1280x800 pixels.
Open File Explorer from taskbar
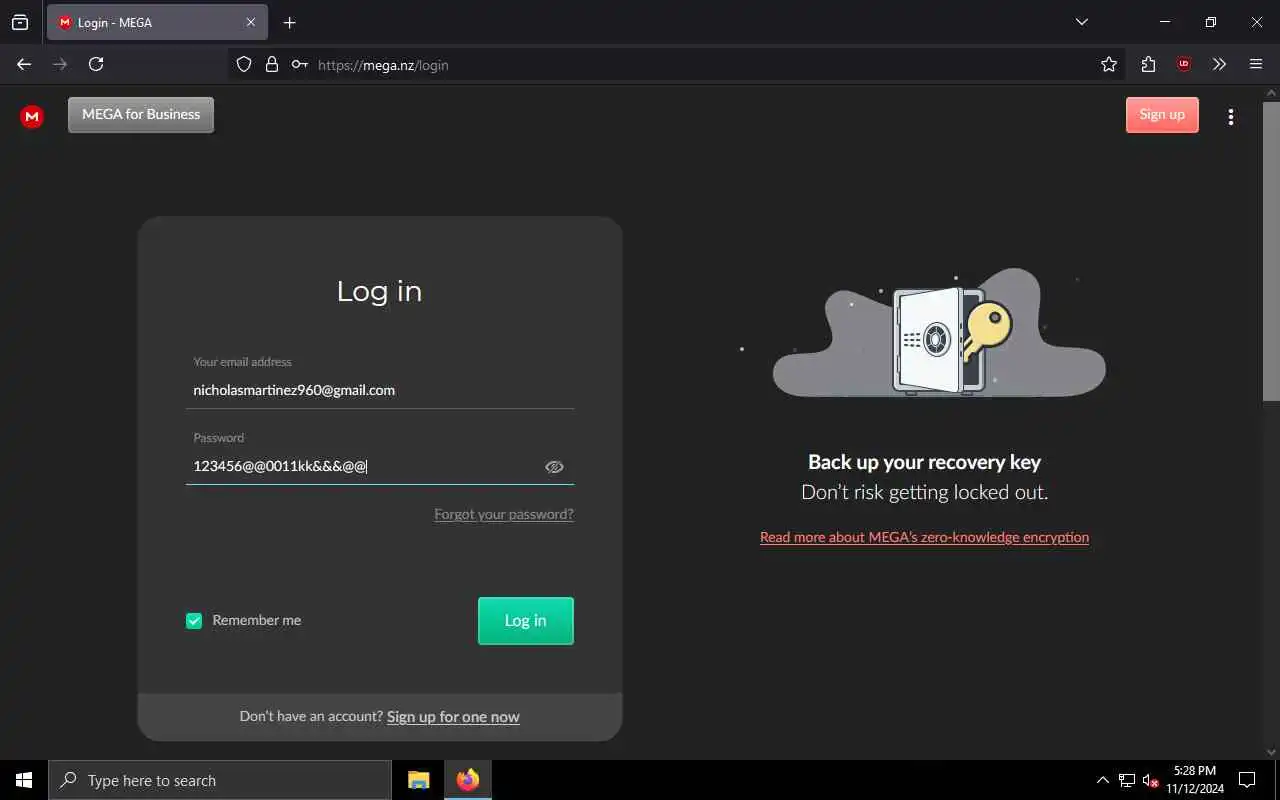419,780
